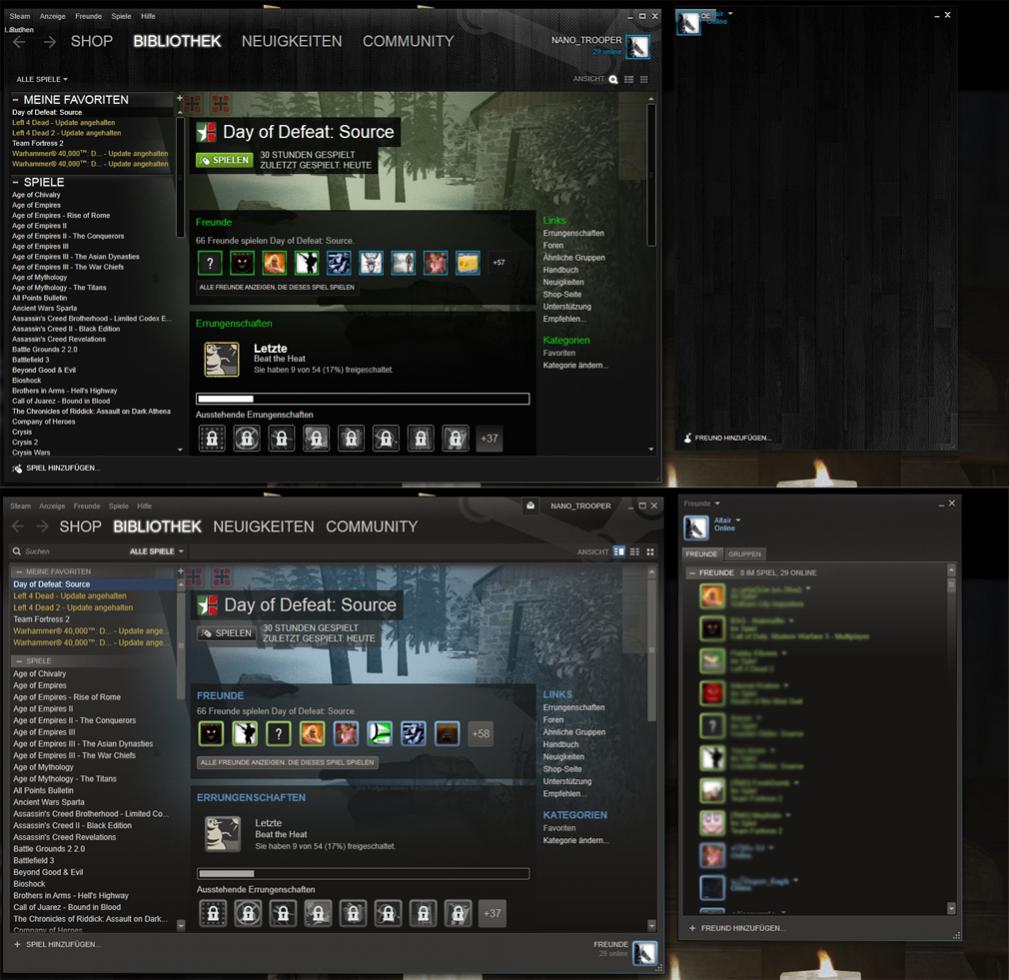The width and height of the screenshot is (1009, 980).
Task: Click into the Suchen search field
Action: [x=71, y=551]
